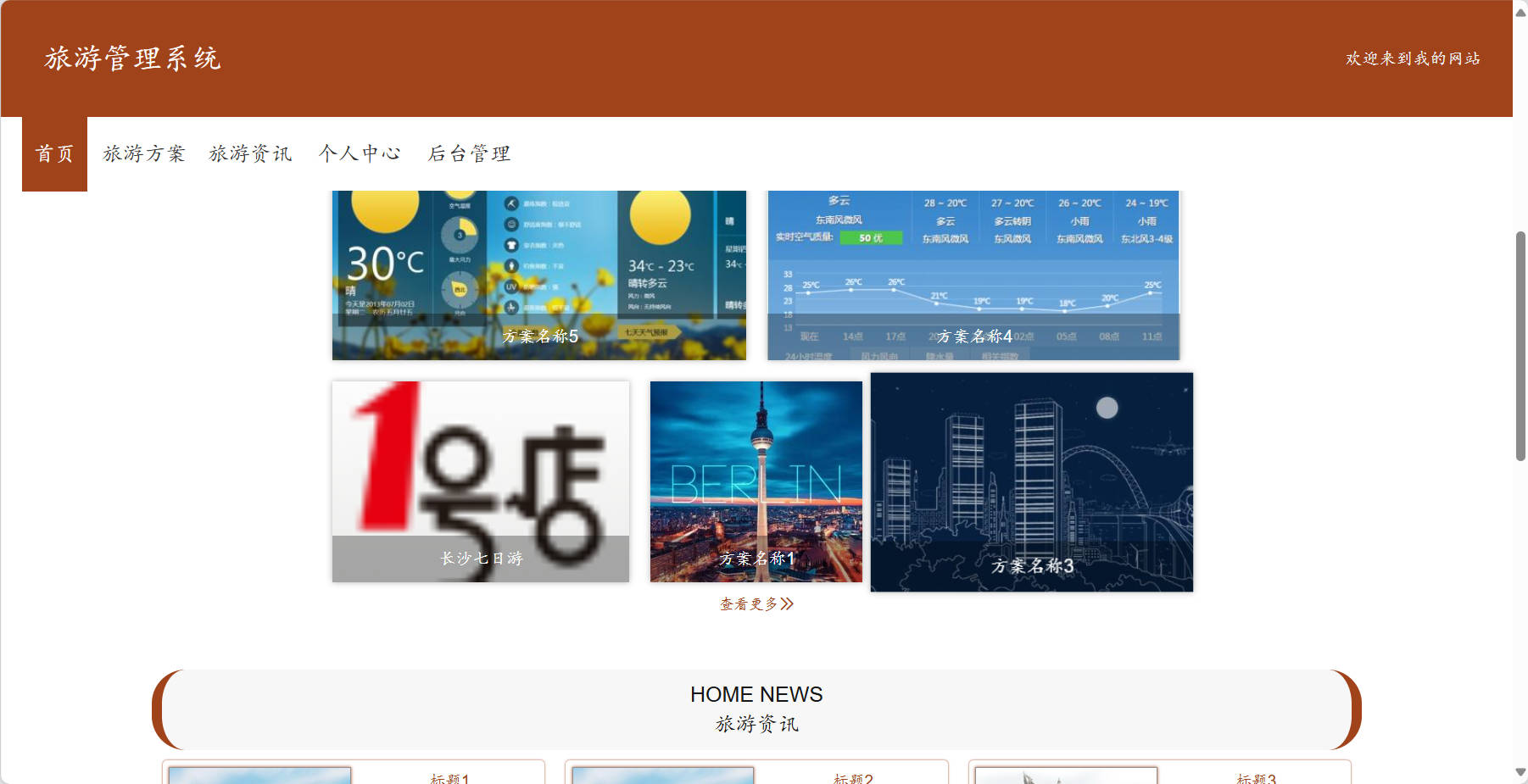
Task: Open the 后台管理 menu item
Action: (469, 153)
